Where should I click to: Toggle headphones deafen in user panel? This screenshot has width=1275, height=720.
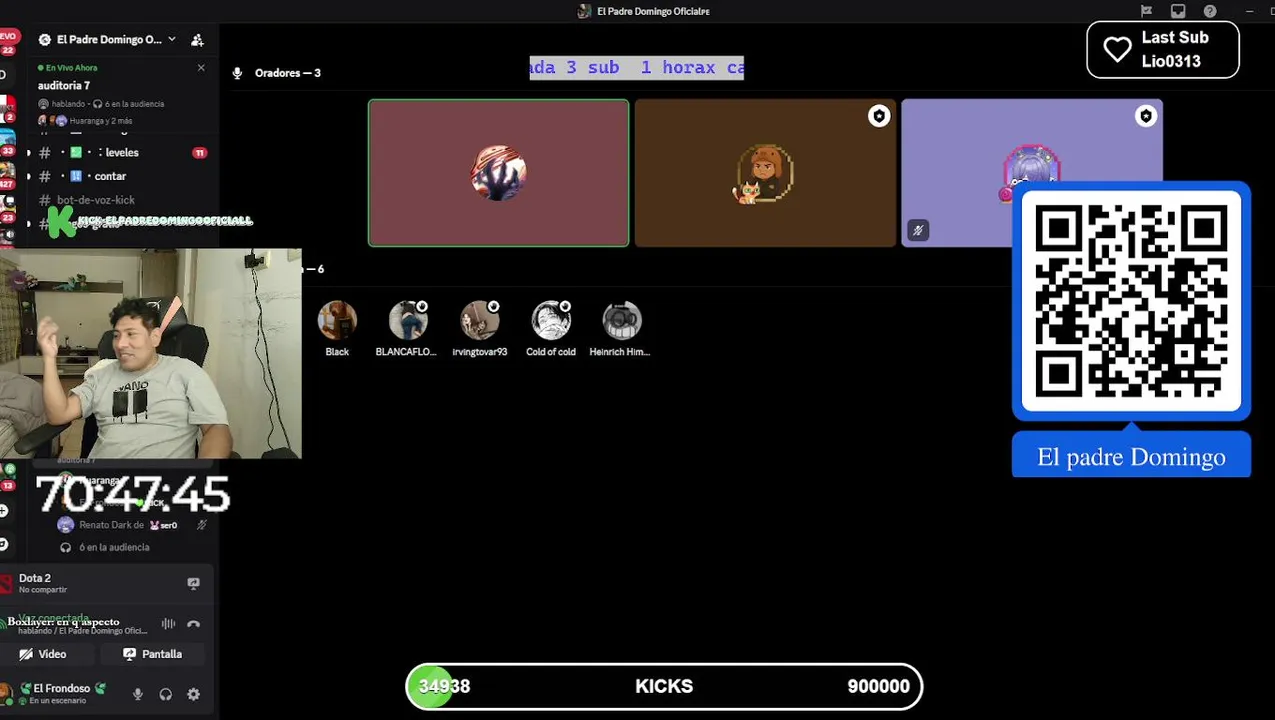click(x=166, y=694)
